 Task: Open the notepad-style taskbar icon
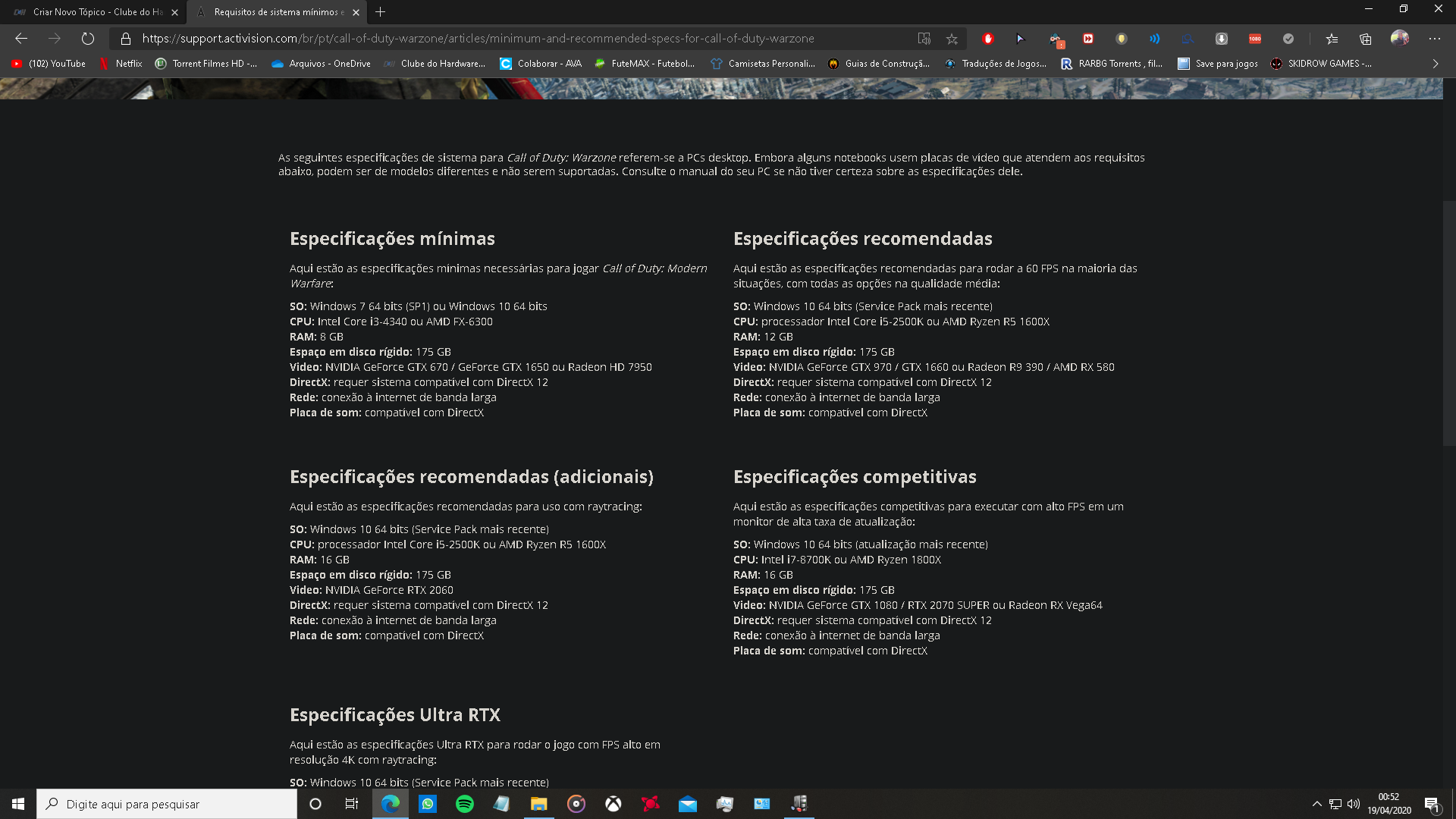502,804
